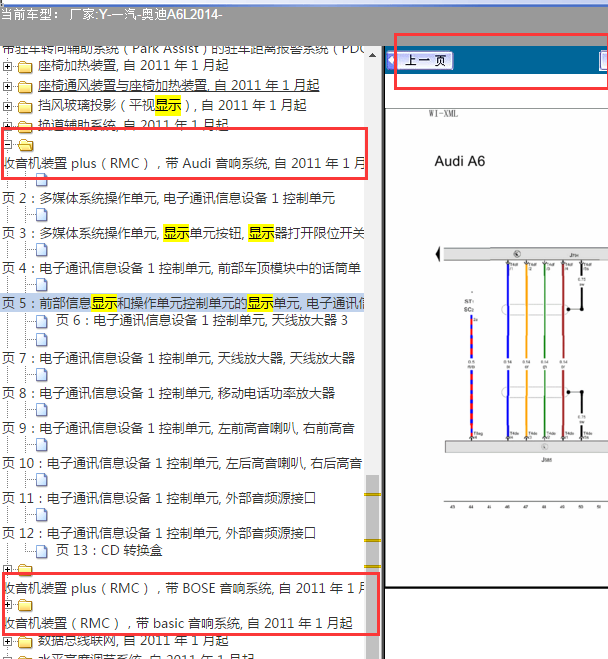The height and width of the screenshot is (659, 608).
Task: Select 挡风玻璃投影（平视显示）entry
Action: [x=172, y=105]
